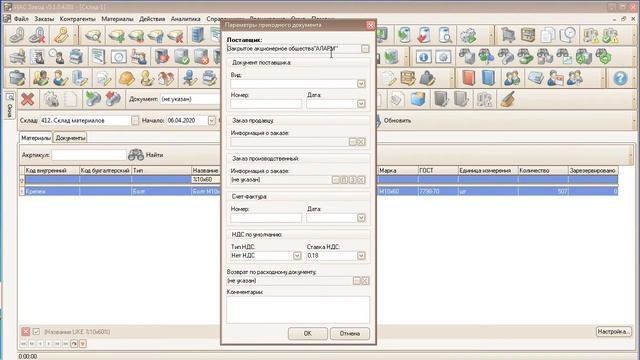640x360 pixels.
Task: Click the ГОСТ column header
Action: (x=438, y=170)
